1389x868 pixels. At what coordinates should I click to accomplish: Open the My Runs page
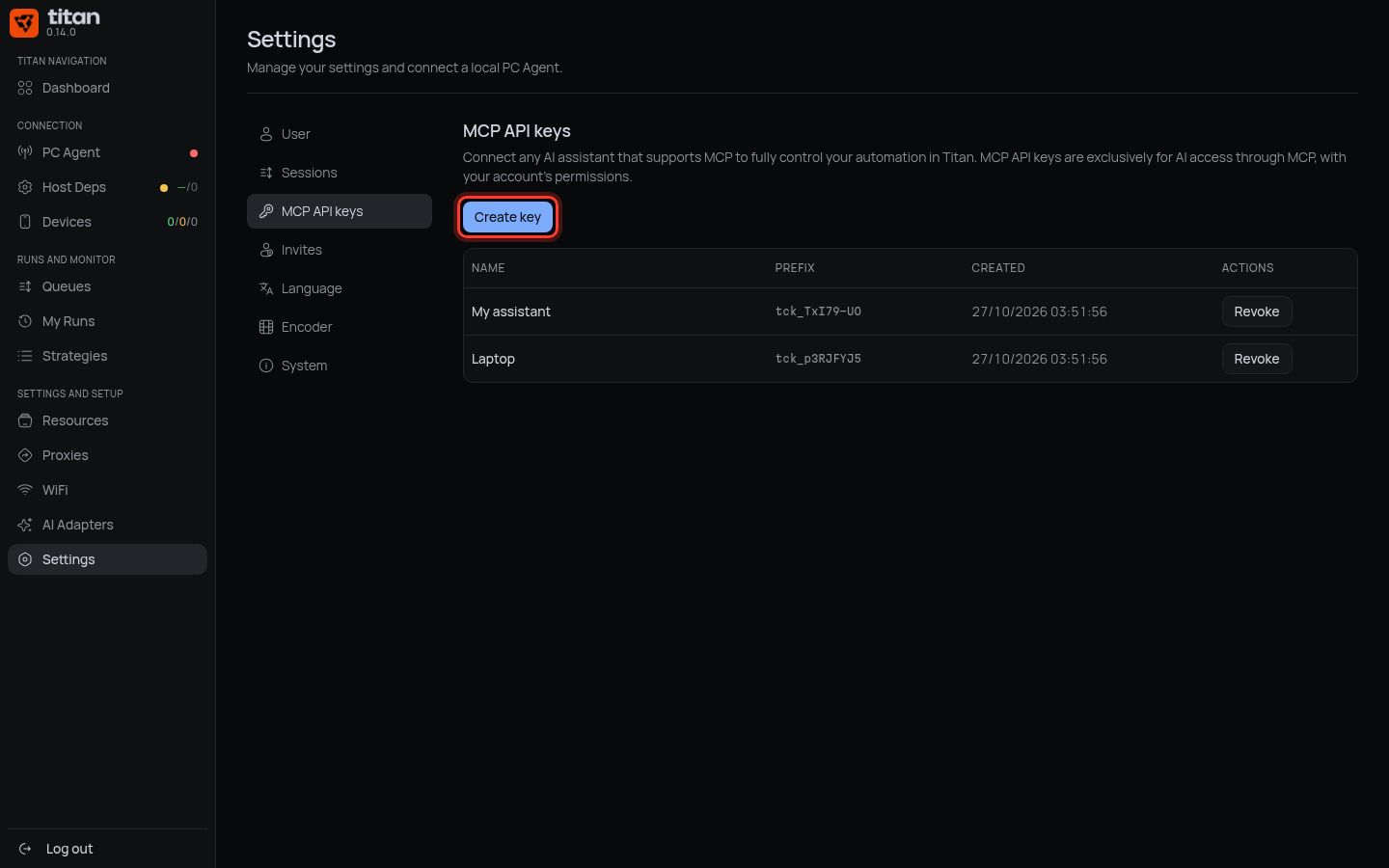click(x=107, y=321)
